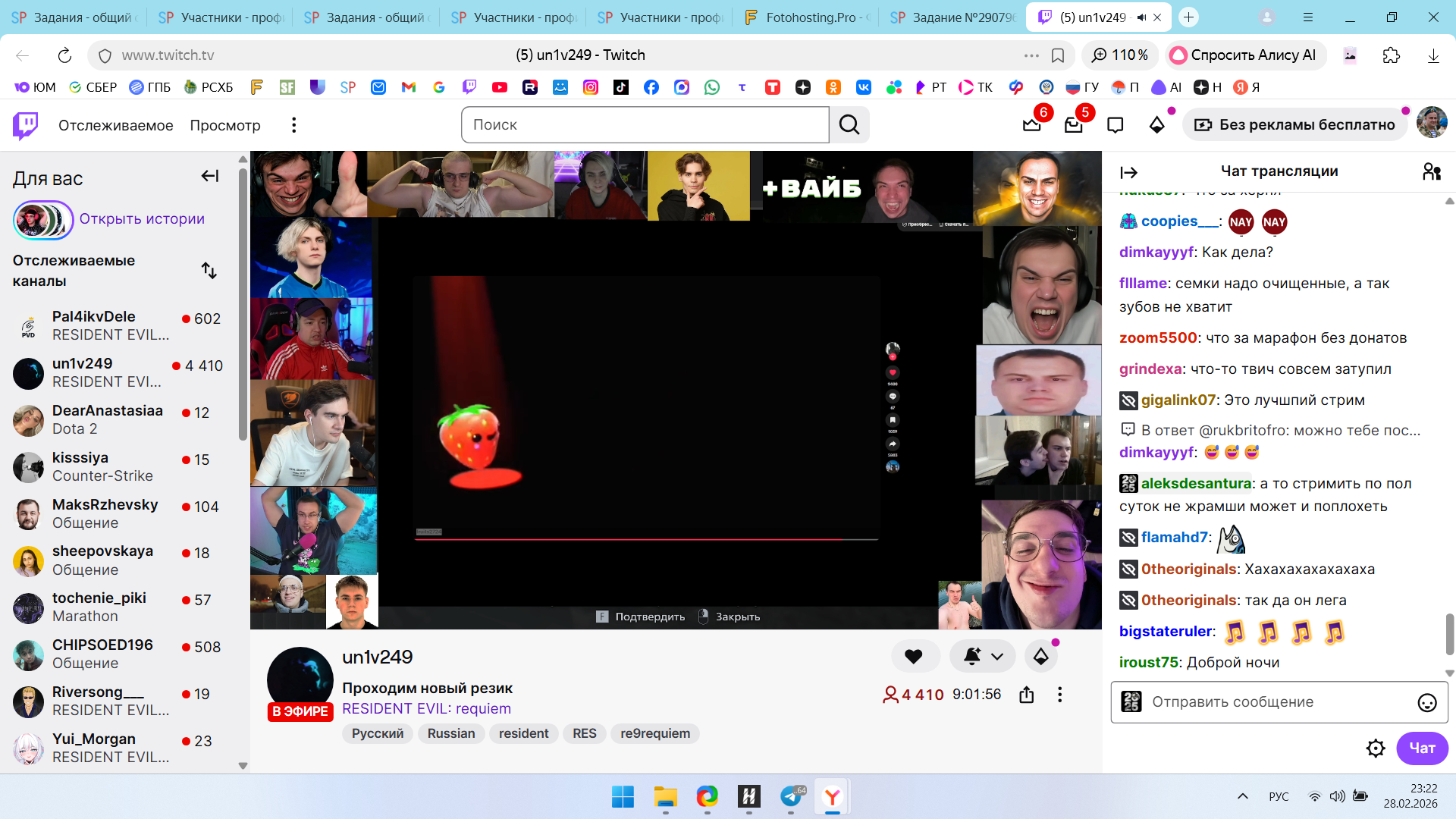Click the Twitch logo home icon
This screenshot has height=819, width=1456.
point(25,125)
